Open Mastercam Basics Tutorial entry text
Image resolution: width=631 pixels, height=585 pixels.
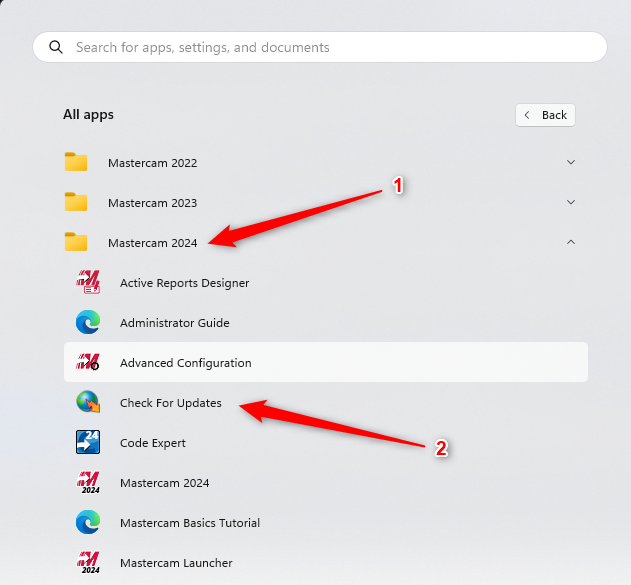190,523
